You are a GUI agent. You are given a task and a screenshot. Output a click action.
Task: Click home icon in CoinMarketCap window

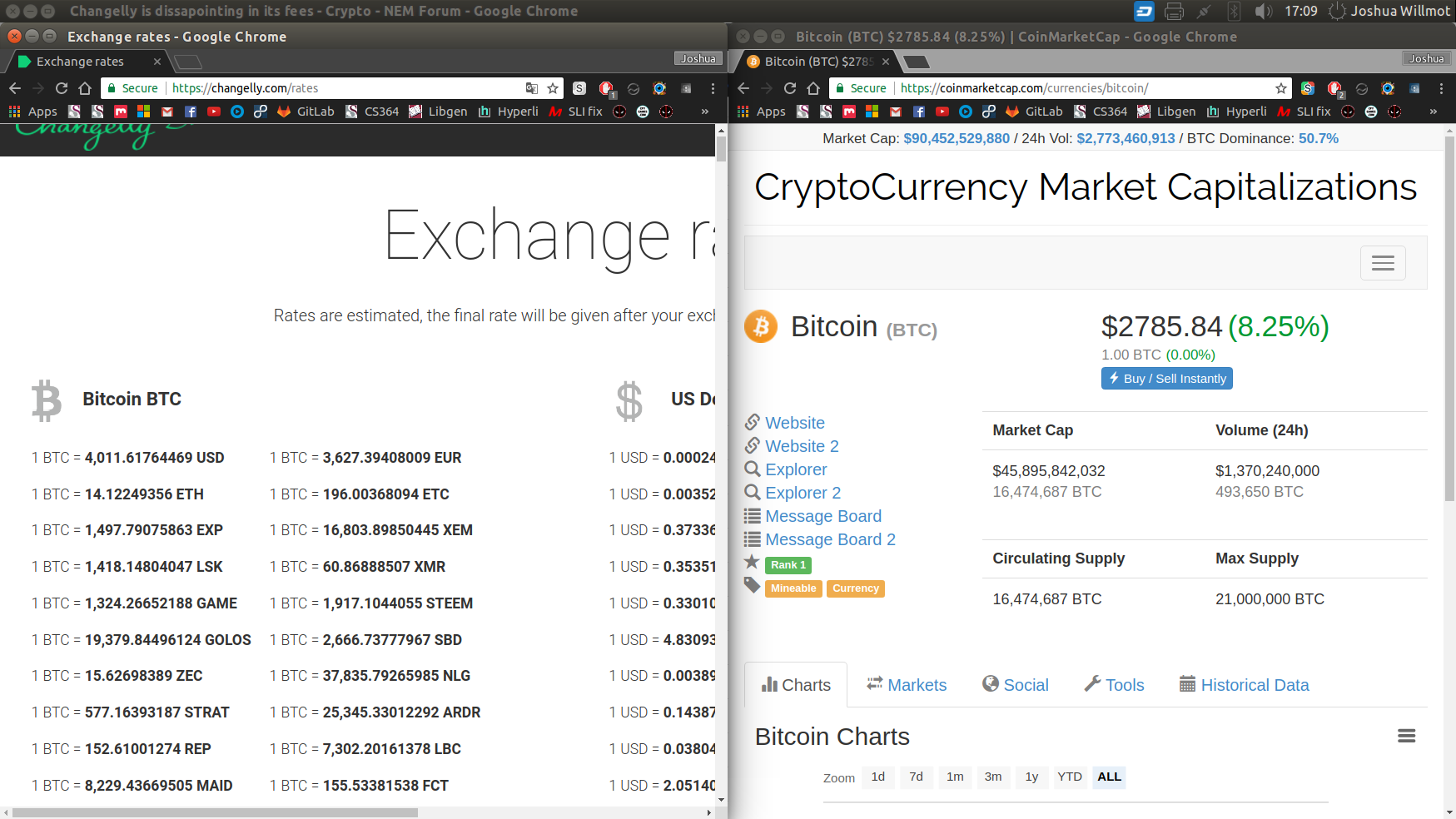click(x=813, y=88)
